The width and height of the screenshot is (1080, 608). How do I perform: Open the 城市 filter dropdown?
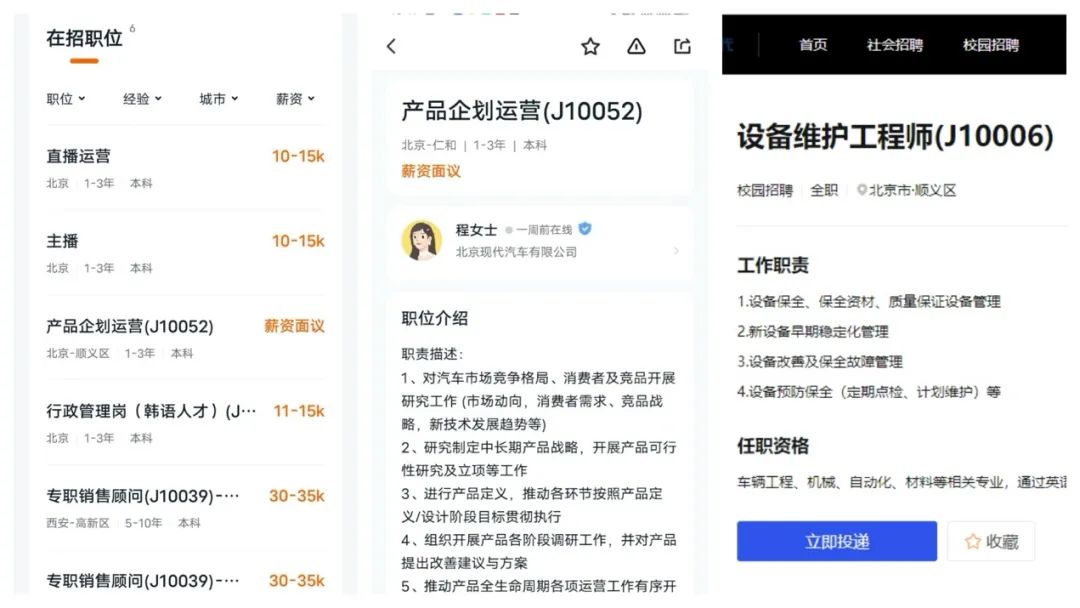[x=218, y=99]
